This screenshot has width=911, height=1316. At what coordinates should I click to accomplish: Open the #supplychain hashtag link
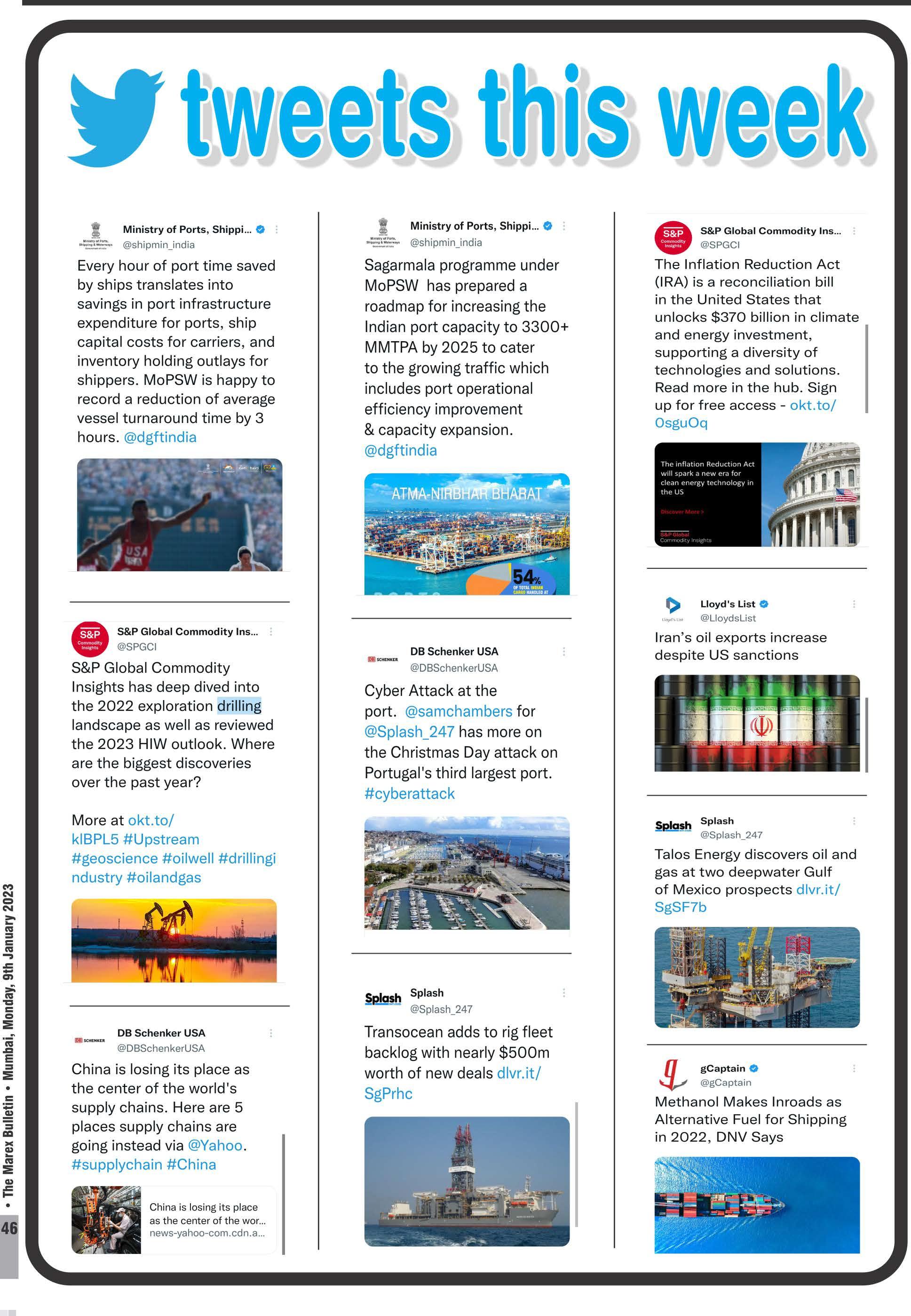117,1164
